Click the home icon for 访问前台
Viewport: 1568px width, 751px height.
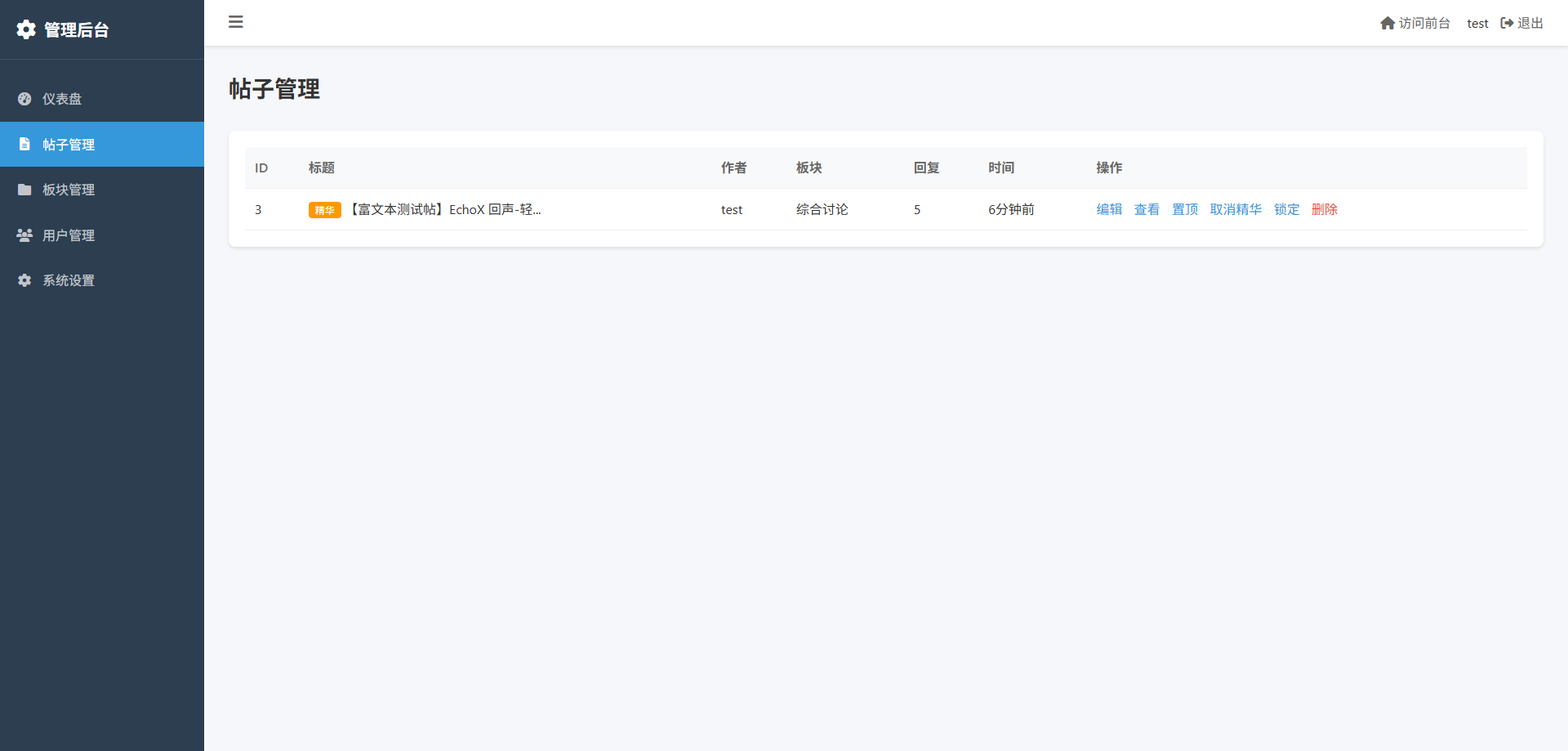1387,23
